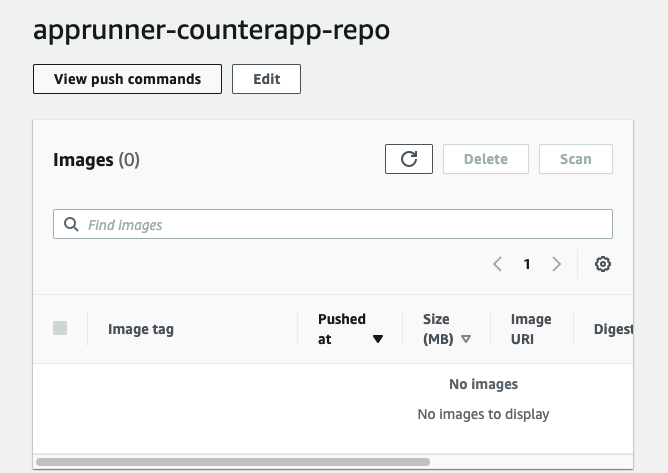Viewport: 668px width, 473px height.
Task: Click the refresh images icon button
Action: pyautogui.click(x=409, y=159)
